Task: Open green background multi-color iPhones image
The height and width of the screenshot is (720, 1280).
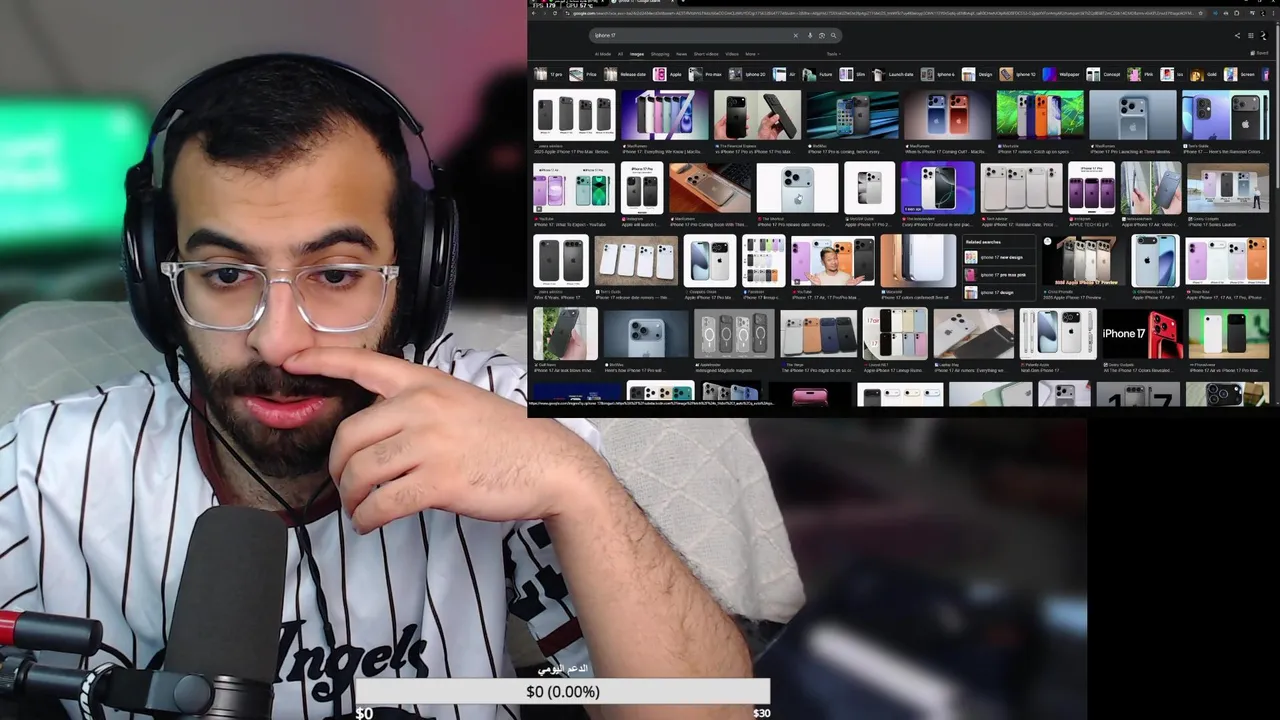Action: click(1040, 115)
